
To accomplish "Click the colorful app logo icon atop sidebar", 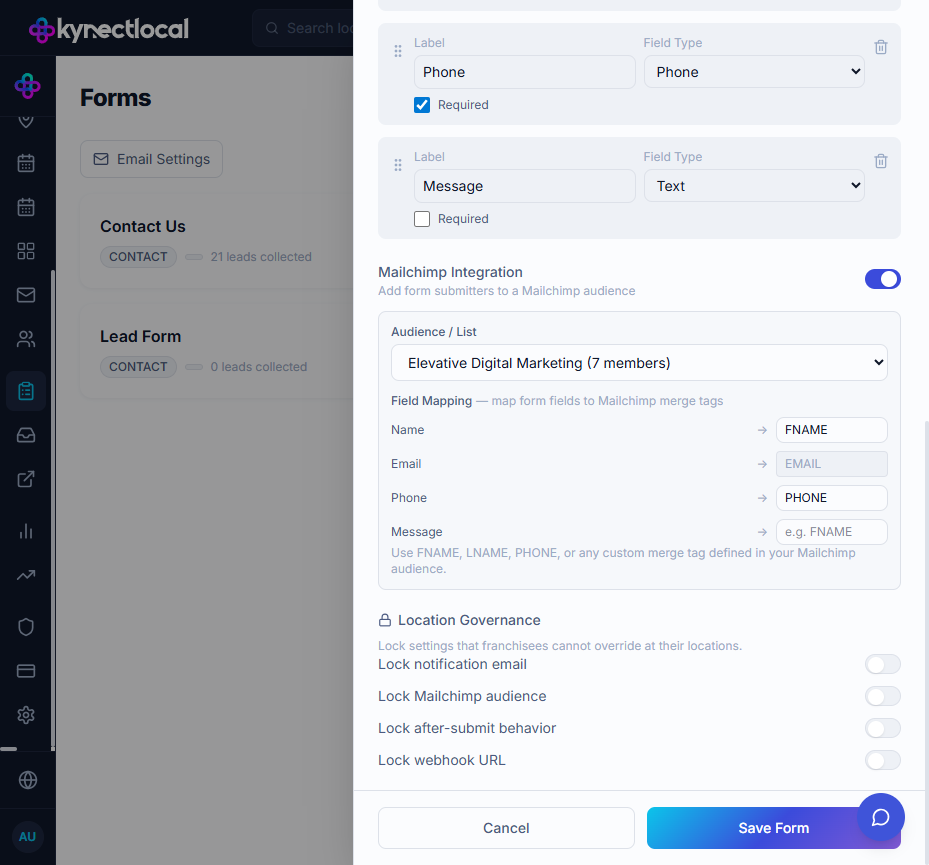I will click(x=27, y=86).
